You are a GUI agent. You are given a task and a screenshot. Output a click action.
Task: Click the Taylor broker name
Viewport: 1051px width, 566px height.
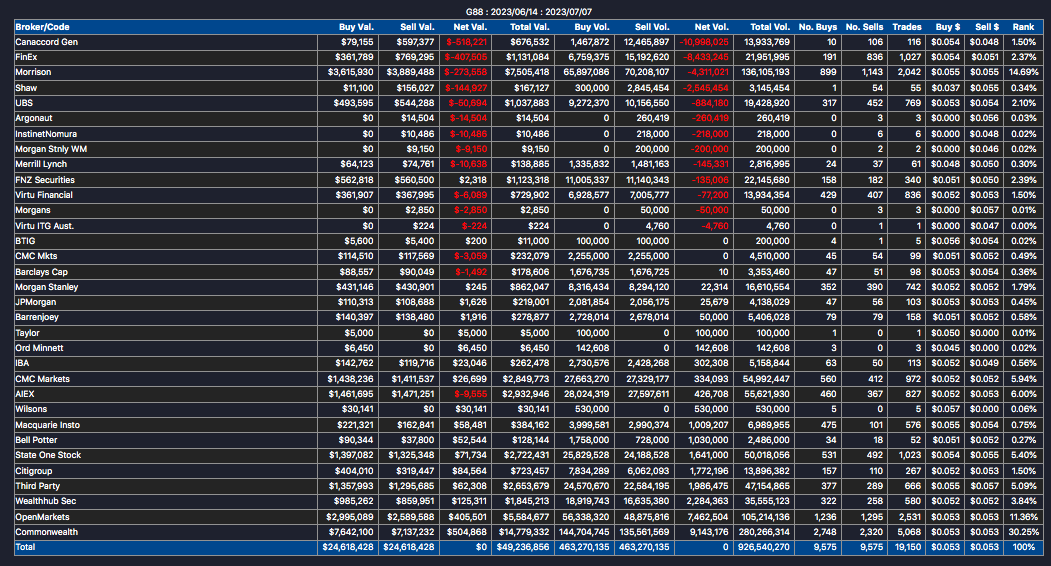coord(27,333)
